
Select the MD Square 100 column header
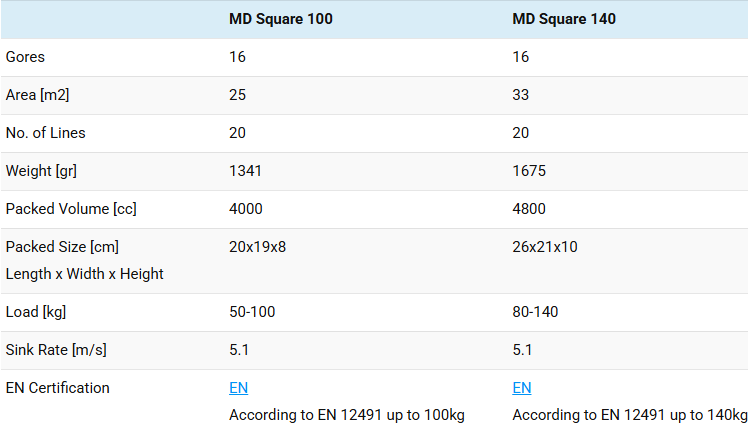tap(280, 19)
